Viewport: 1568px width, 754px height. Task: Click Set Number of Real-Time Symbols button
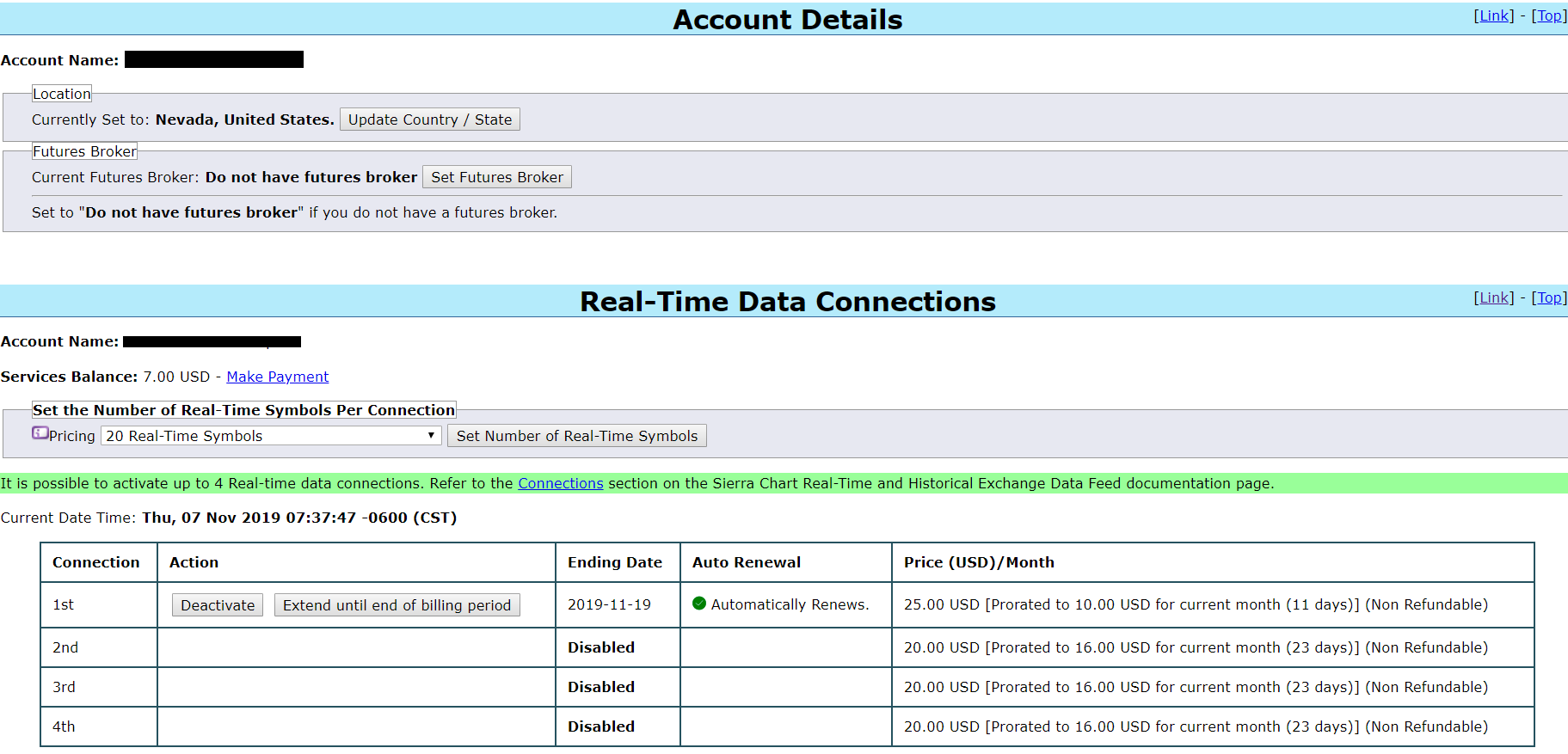(x=577, y=436)
